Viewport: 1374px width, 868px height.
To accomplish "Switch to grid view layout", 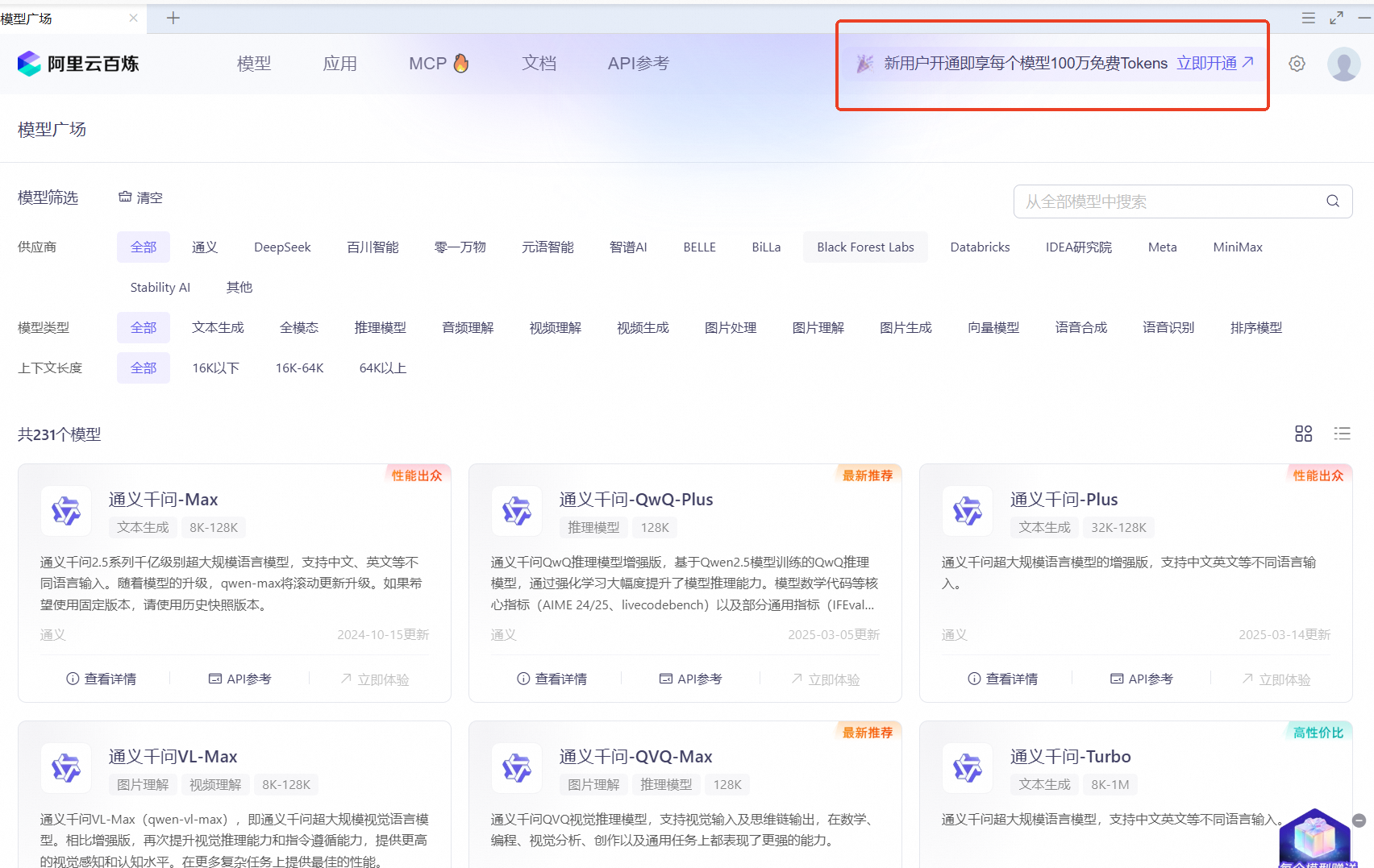I will pyautogui.click(x=1303, y=434).
